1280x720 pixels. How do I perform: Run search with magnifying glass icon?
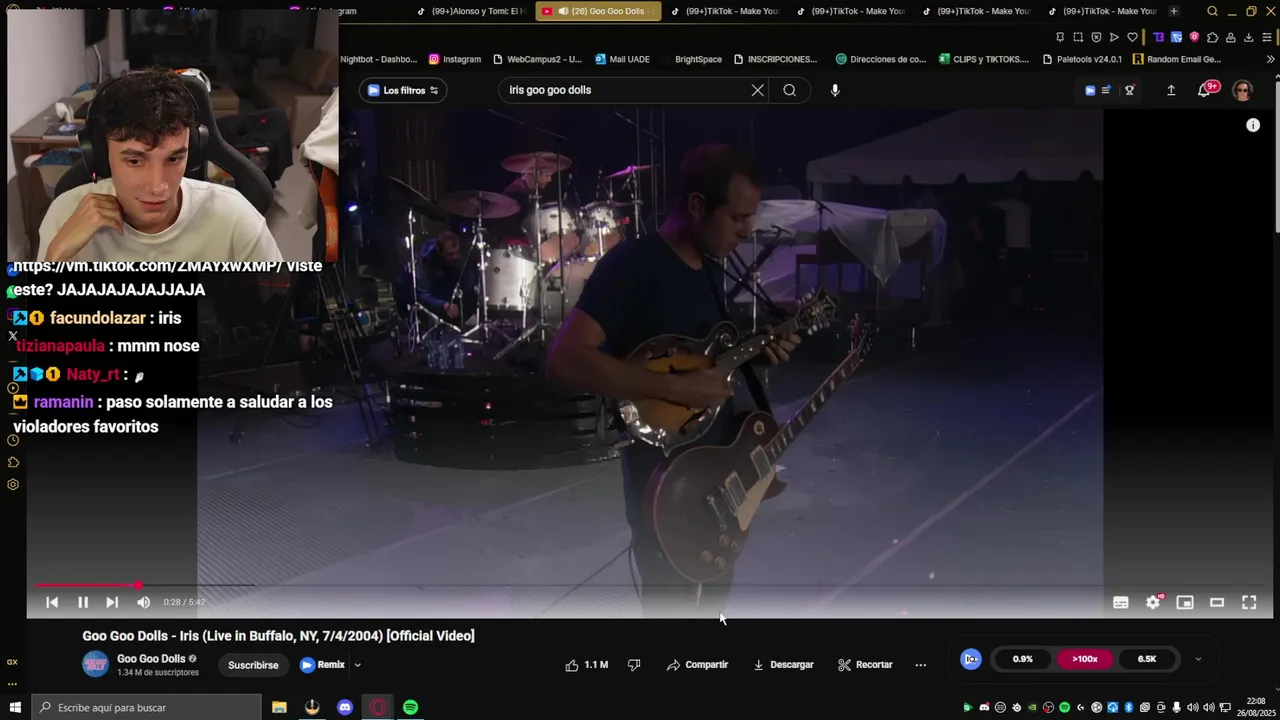pyautogui.click(x=790, y=90)
